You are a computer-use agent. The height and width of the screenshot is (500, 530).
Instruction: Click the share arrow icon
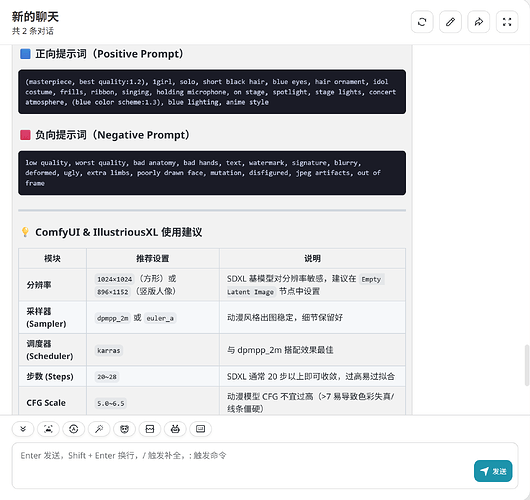(479, 22)
